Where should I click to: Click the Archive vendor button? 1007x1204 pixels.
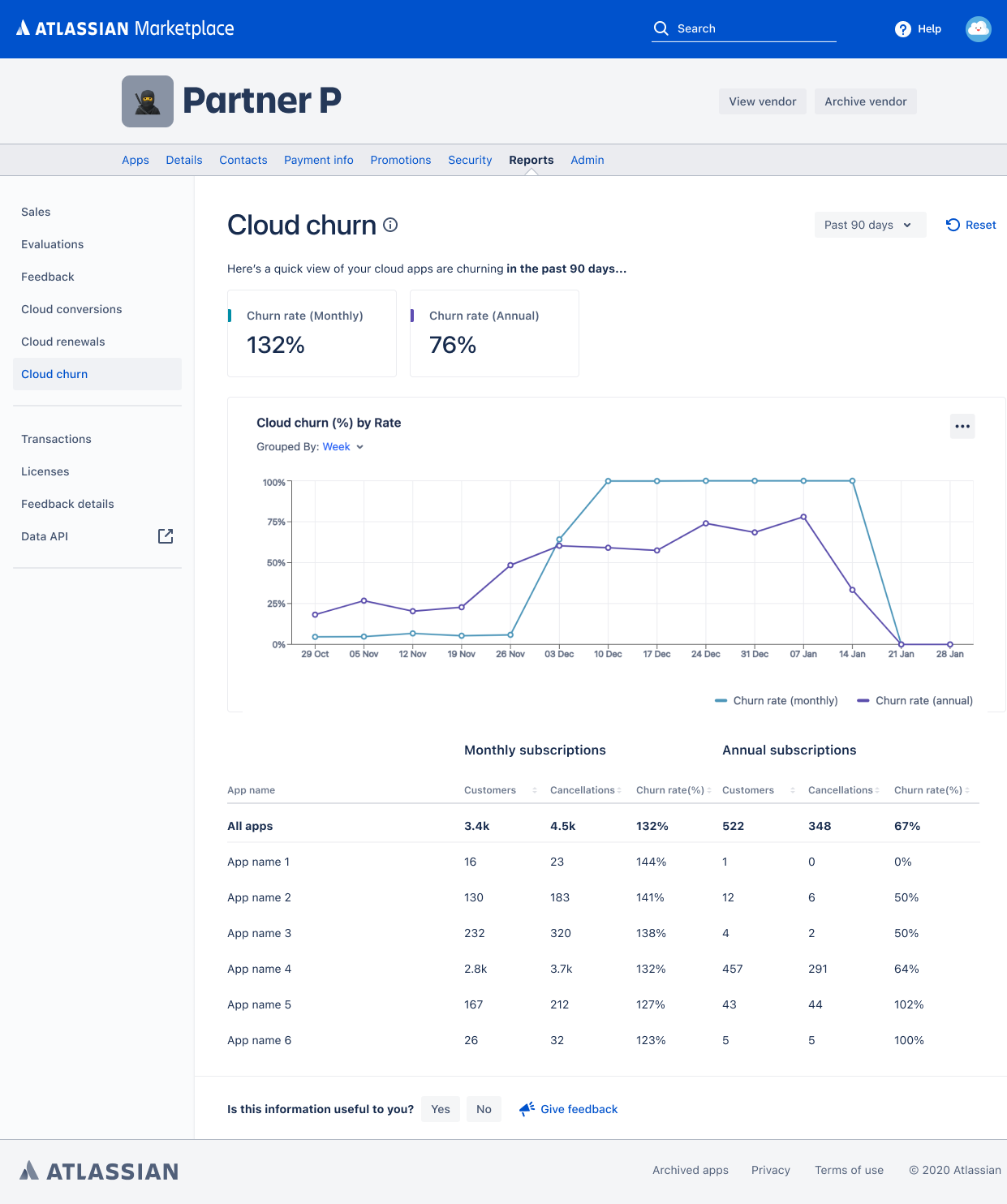[865, 101]
